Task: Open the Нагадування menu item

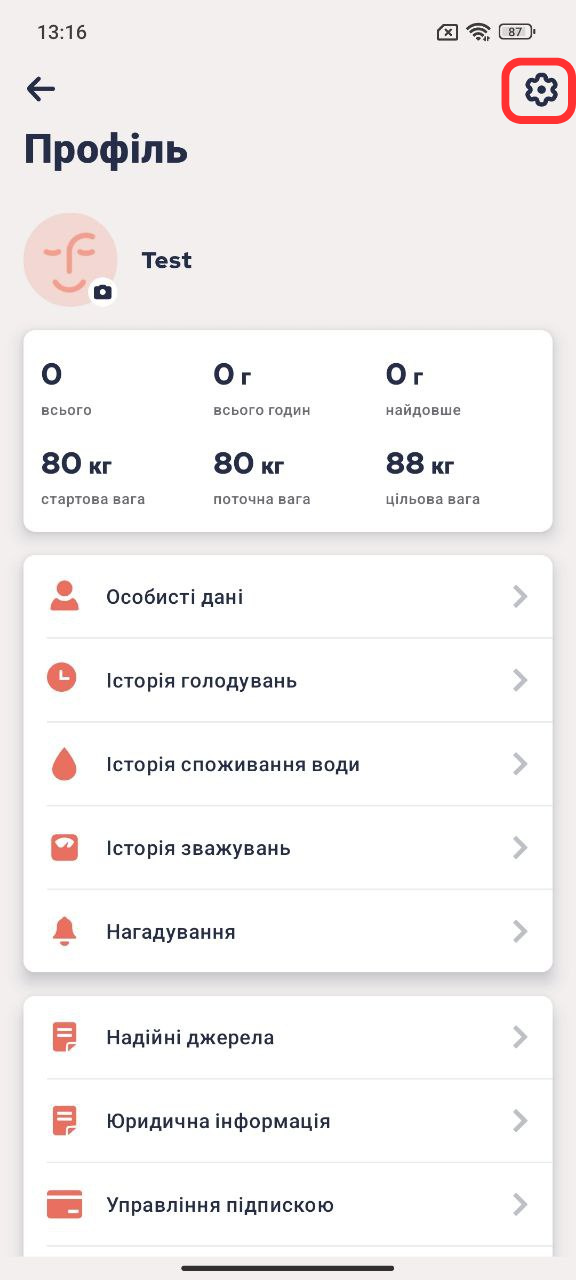Action: [x=288, y=932]
